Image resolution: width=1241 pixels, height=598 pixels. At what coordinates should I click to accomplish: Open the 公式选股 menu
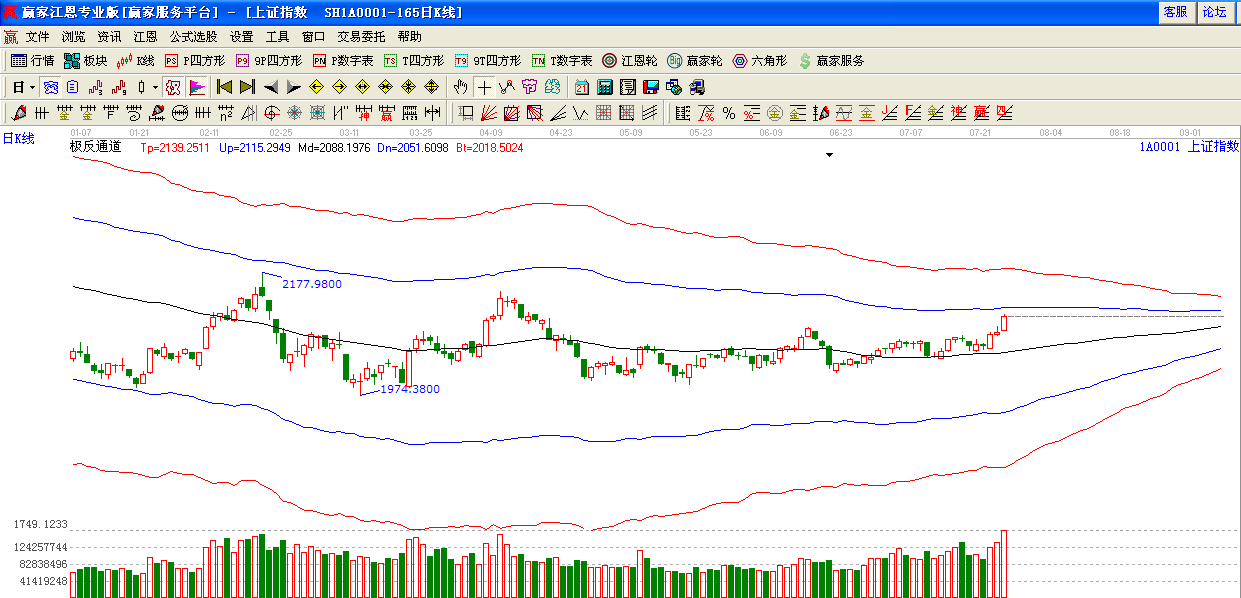(192, 36)
